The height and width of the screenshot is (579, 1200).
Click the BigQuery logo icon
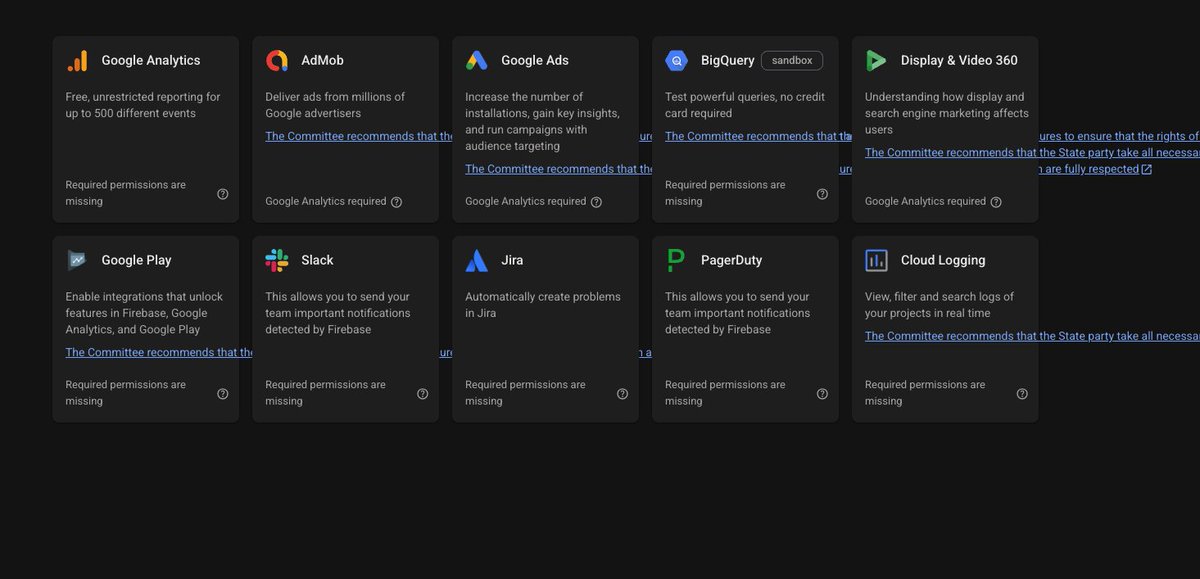coord(677,60)
